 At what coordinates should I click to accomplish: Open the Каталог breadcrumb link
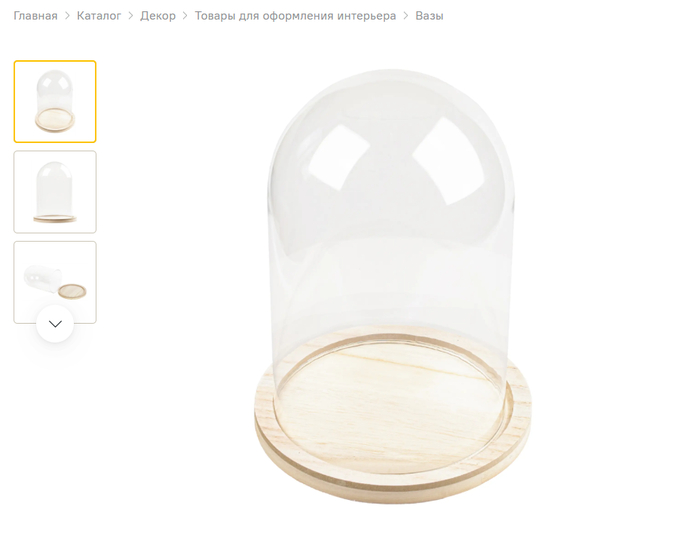click(x=99, y=16)
